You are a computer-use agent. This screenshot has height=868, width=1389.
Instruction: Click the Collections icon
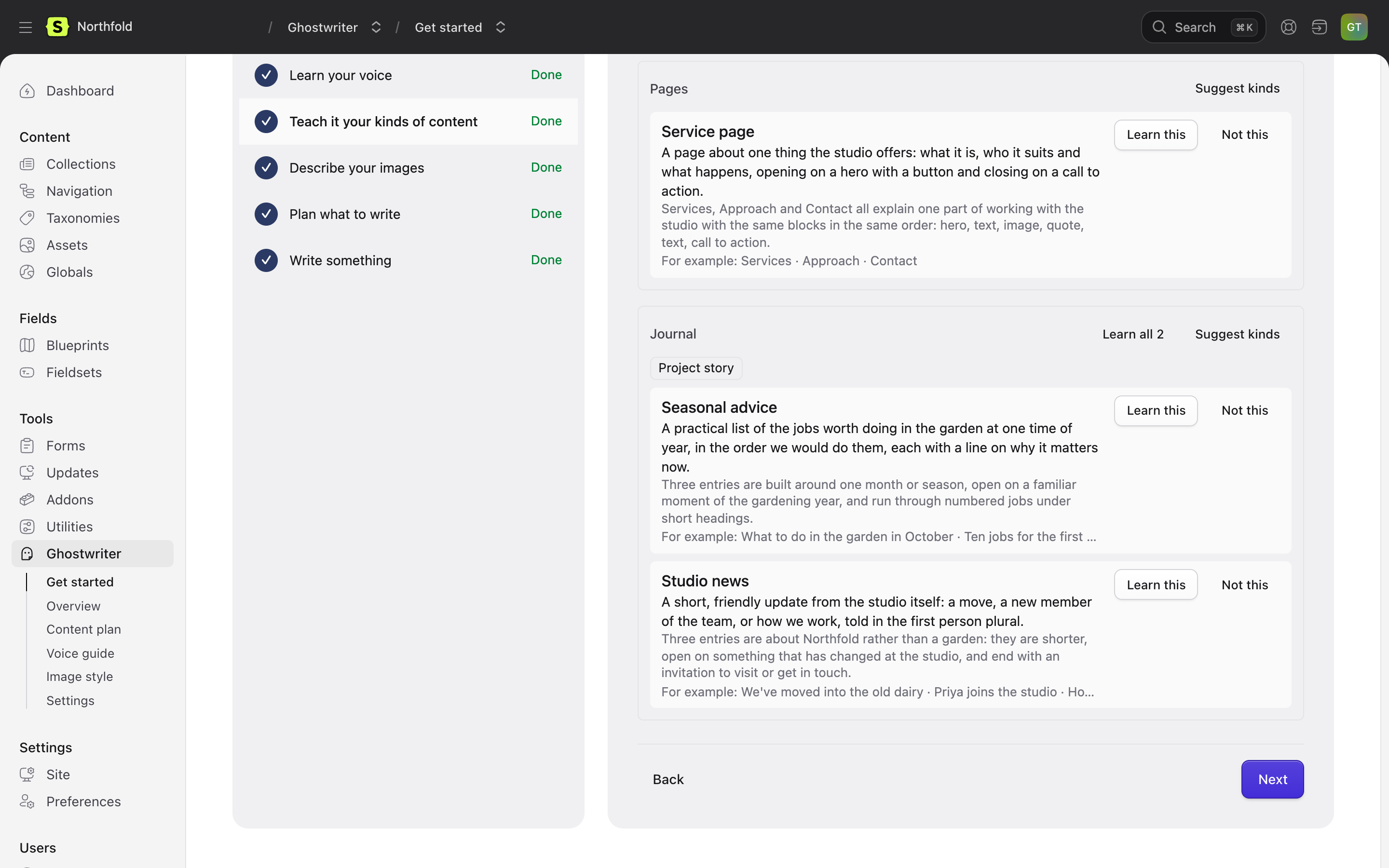[27, 164]
